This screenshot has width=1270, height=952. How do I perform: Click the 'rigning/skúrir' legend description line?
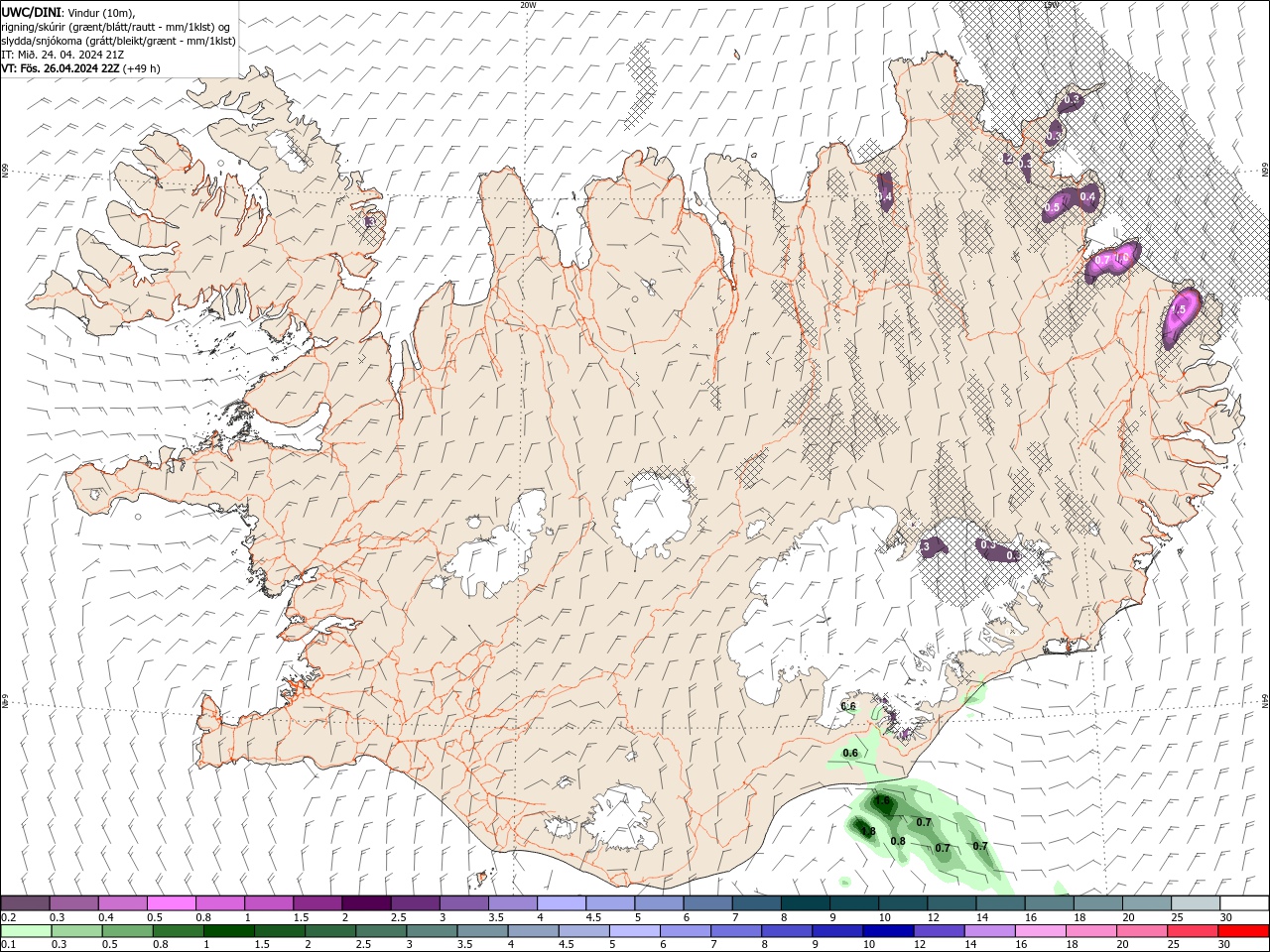point(116,27)
